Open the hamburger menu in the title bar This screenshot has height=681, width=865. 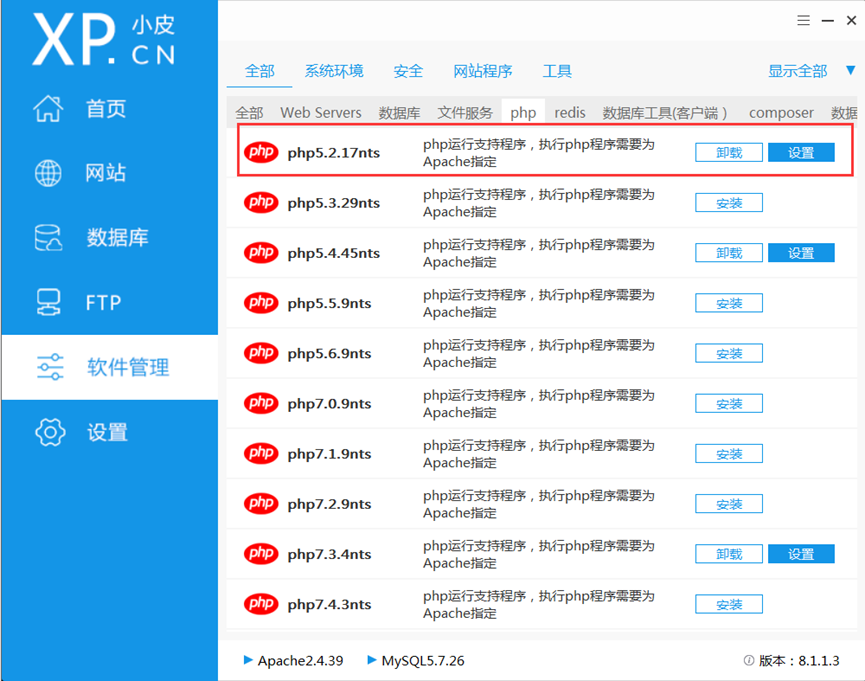point(803,20)
